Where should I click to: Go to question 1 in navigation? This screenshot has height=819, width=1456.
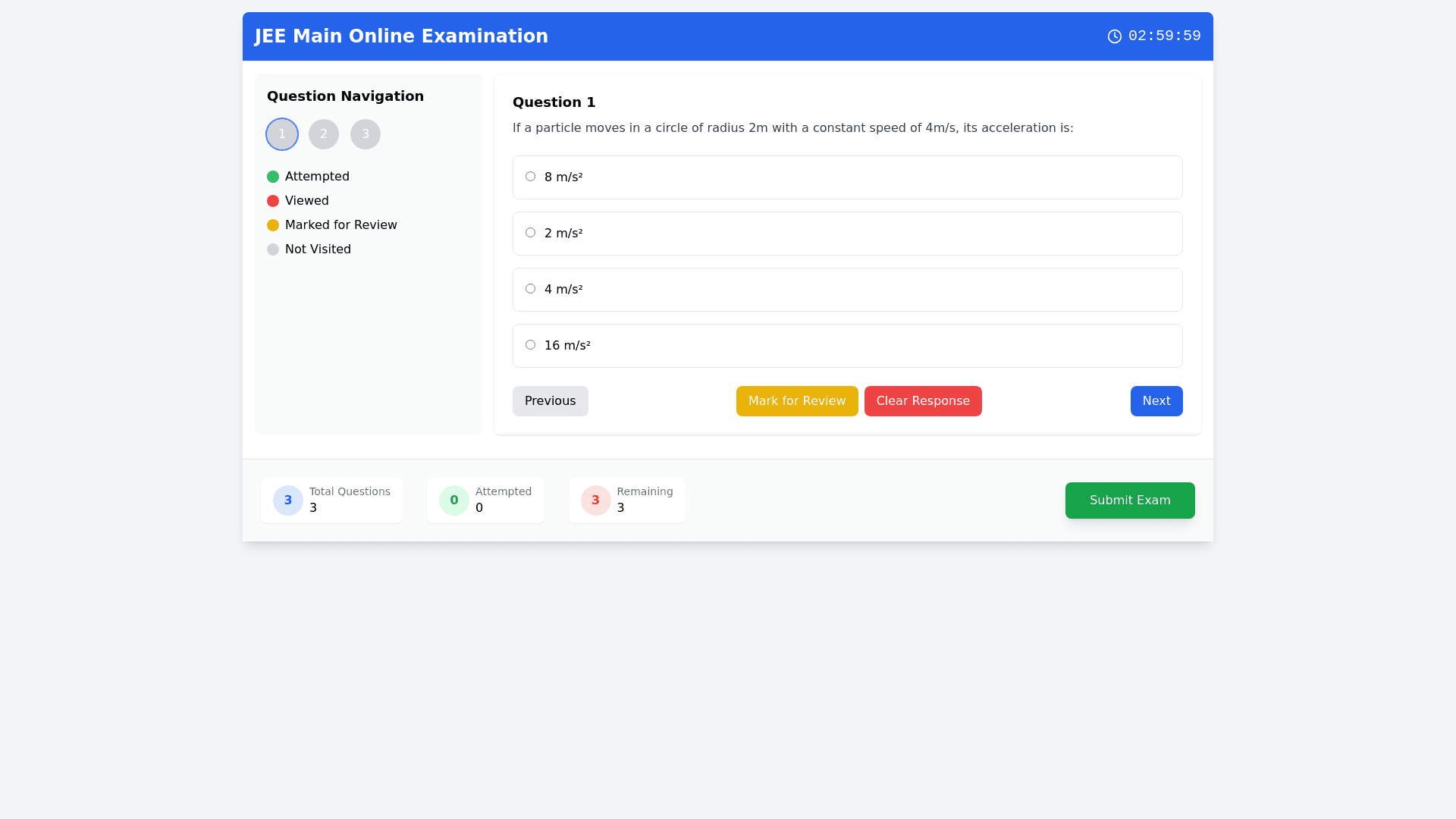tap(282, 134)
